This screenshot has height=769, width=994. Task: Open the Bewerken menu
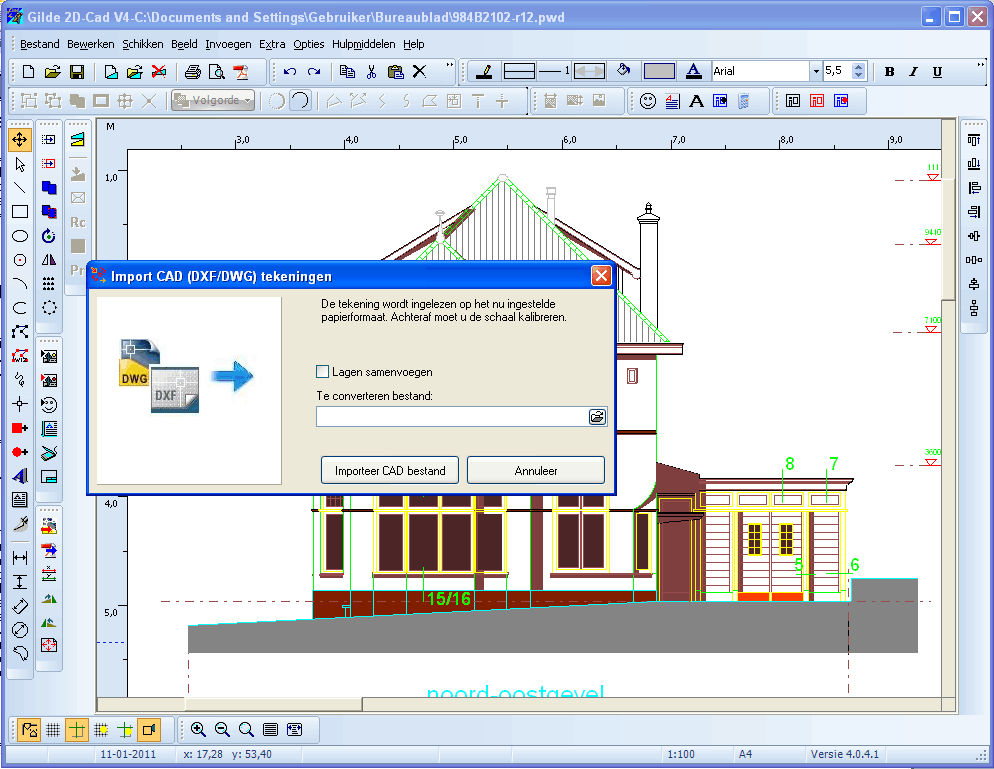(91, 44)
